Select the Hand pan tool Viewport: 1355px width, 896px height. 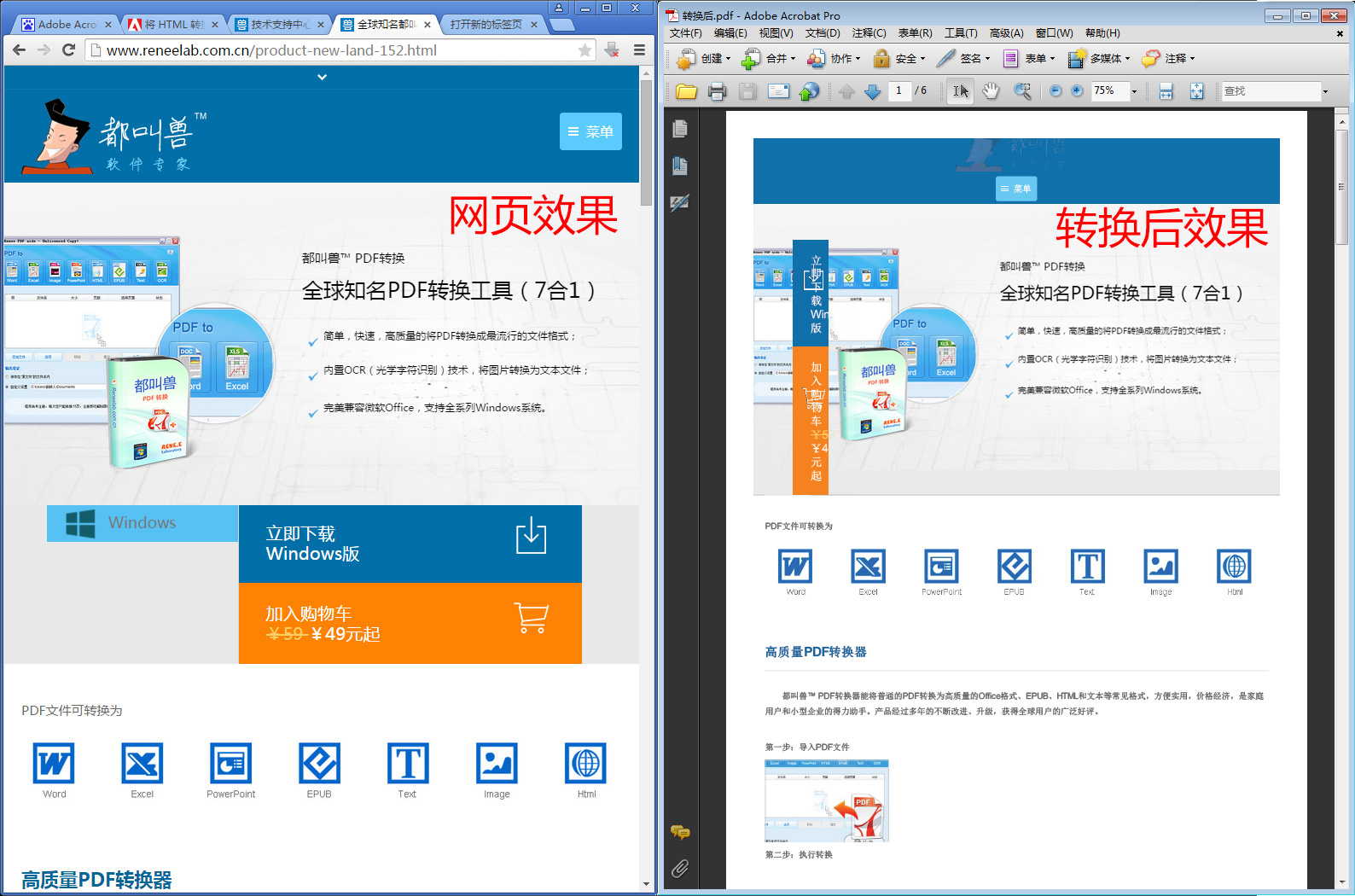[x=991, y=91]
